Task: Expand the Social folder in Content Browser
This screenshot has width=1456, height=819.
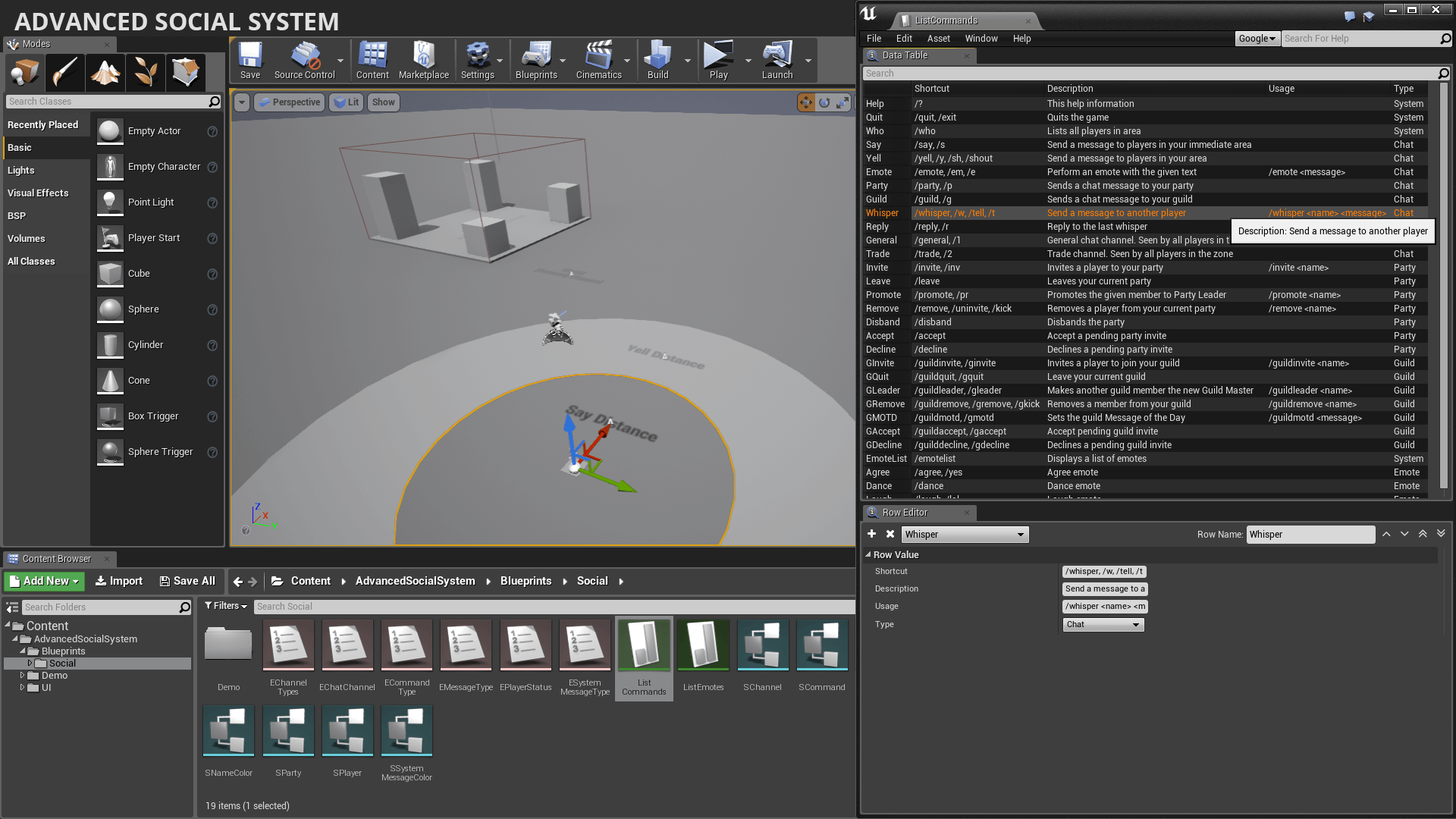Action: [x=30, y=663]
